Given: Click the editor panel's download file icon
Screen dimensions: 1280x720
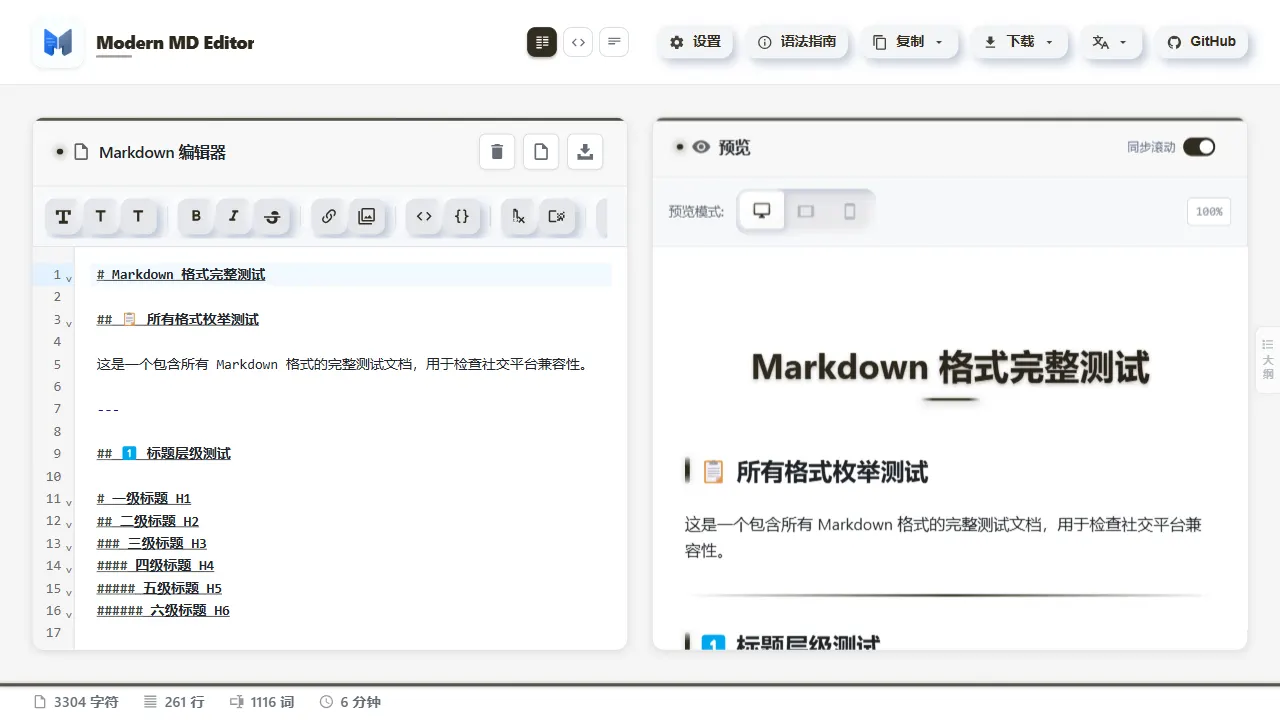Looking at the screenshot, I should 585,152.
